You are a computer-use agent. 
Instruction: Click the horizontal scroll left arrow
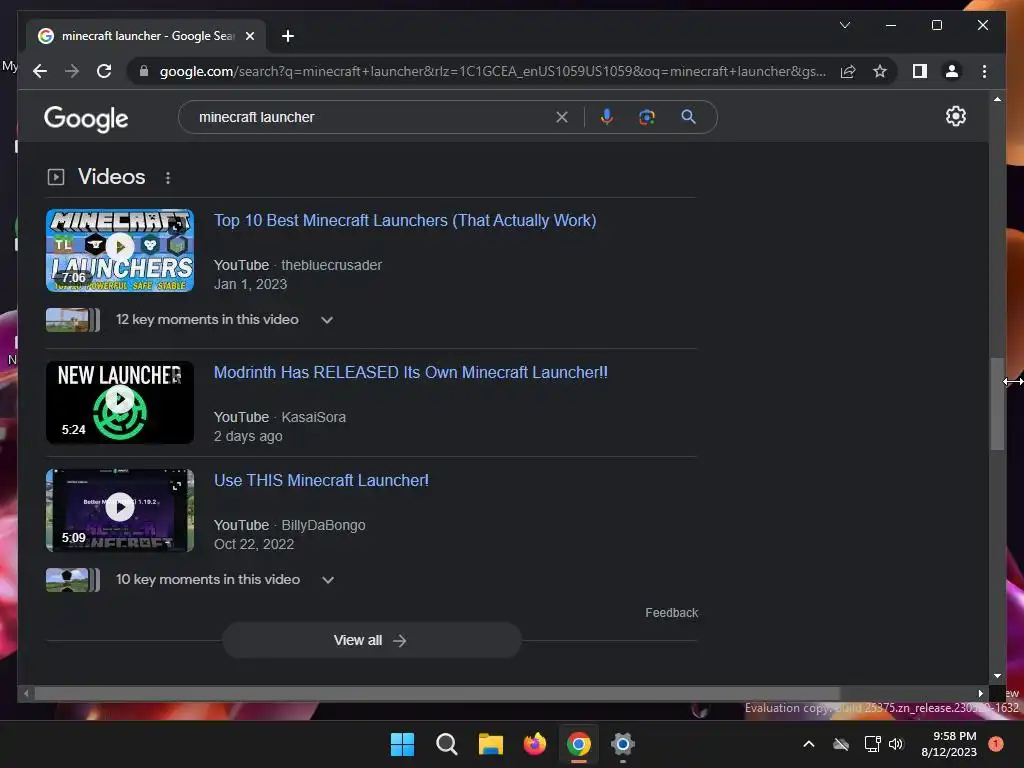[x=25, y=694]
